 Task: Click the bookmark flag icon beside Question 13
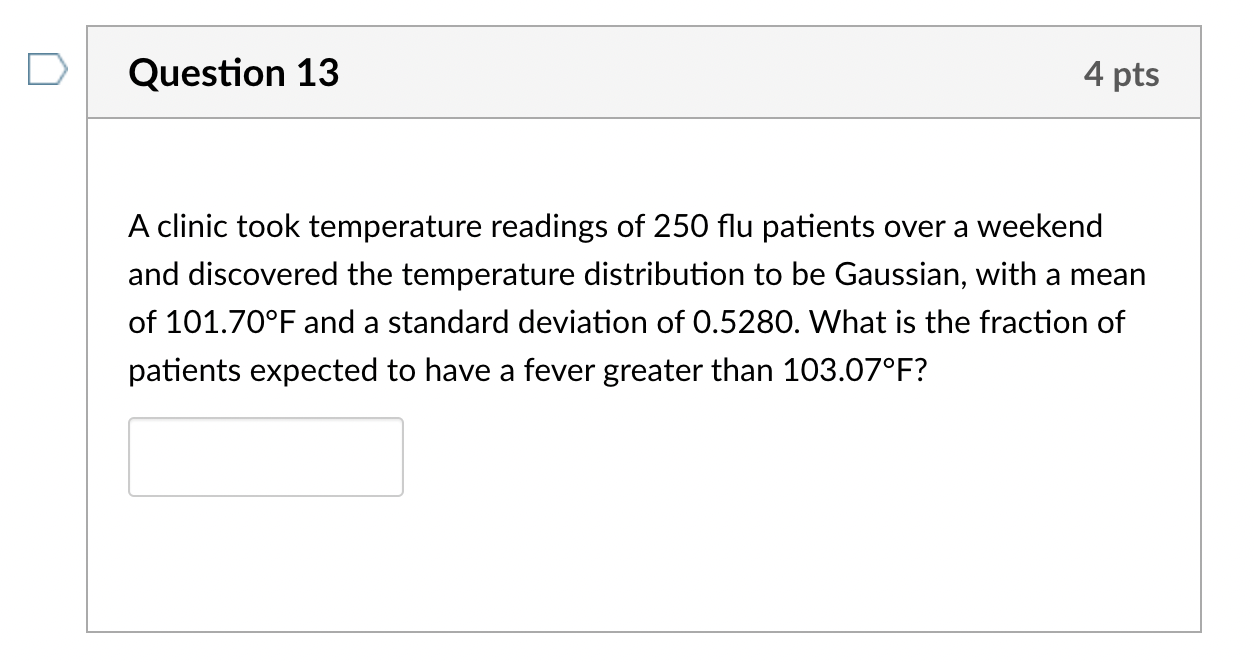pyautogui.click(x=47, y=68)
